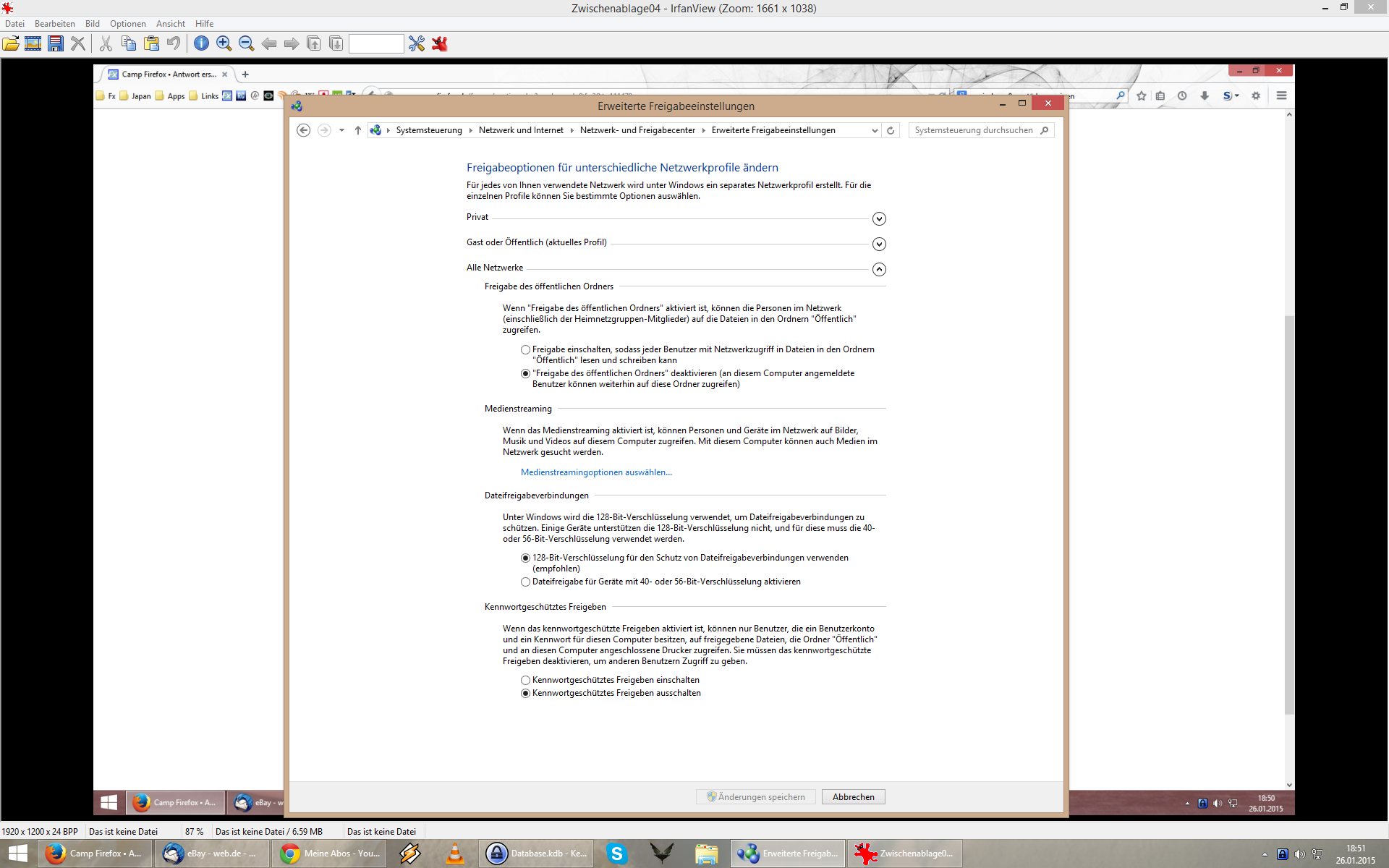Expand 'Gast oder Öffentlich' profile section
This screenshot has width=1389, height=868.
pos(879,244)
